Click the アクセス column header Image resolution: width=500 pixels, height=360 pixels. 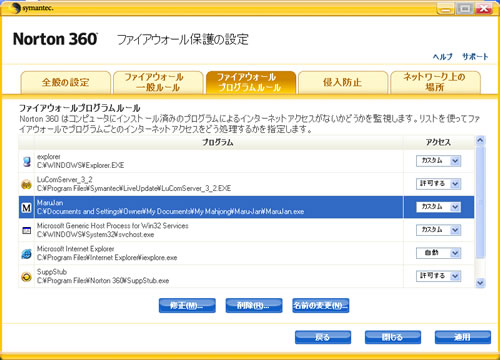pos(438,142)
